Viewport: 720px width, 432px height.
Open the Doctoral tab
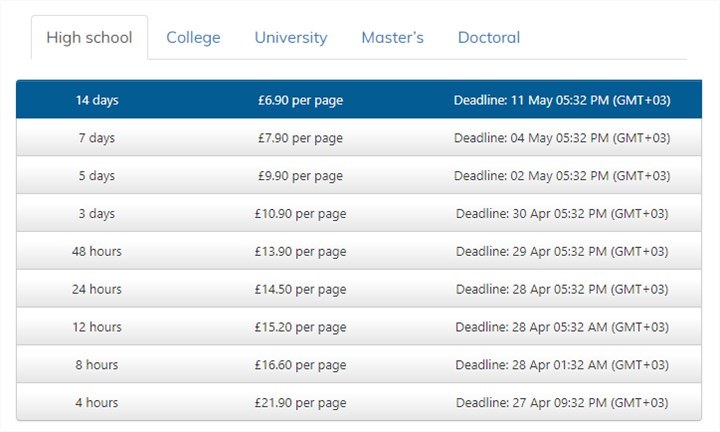coord(489,38)
